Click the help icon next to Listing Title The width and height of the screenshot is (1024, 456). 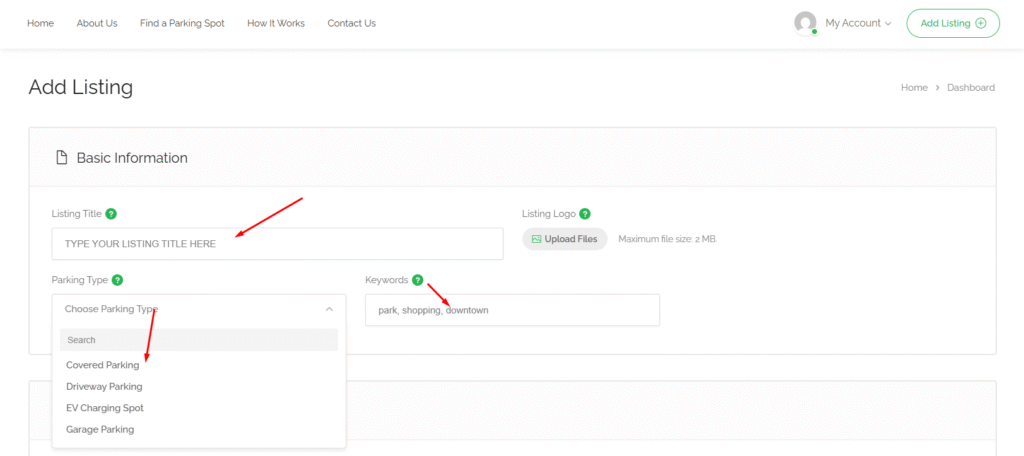[x=111, y=214]
